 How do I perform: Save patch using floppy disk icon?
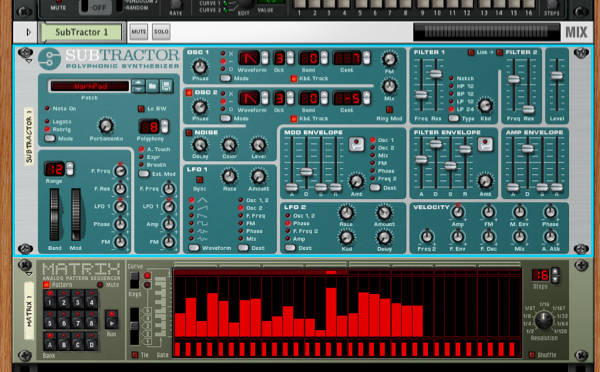pyautogui.click(x=166, y=86)
